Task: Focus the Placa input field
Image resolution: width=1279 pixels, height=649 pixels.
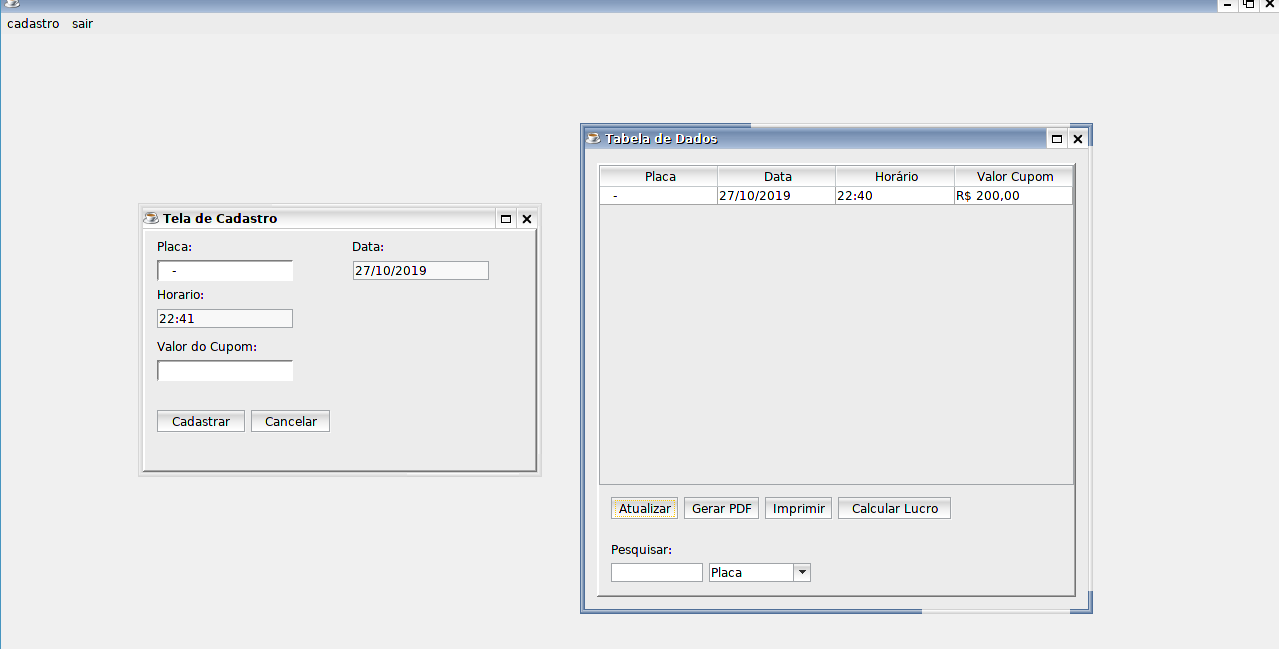Action: [225, 271]
